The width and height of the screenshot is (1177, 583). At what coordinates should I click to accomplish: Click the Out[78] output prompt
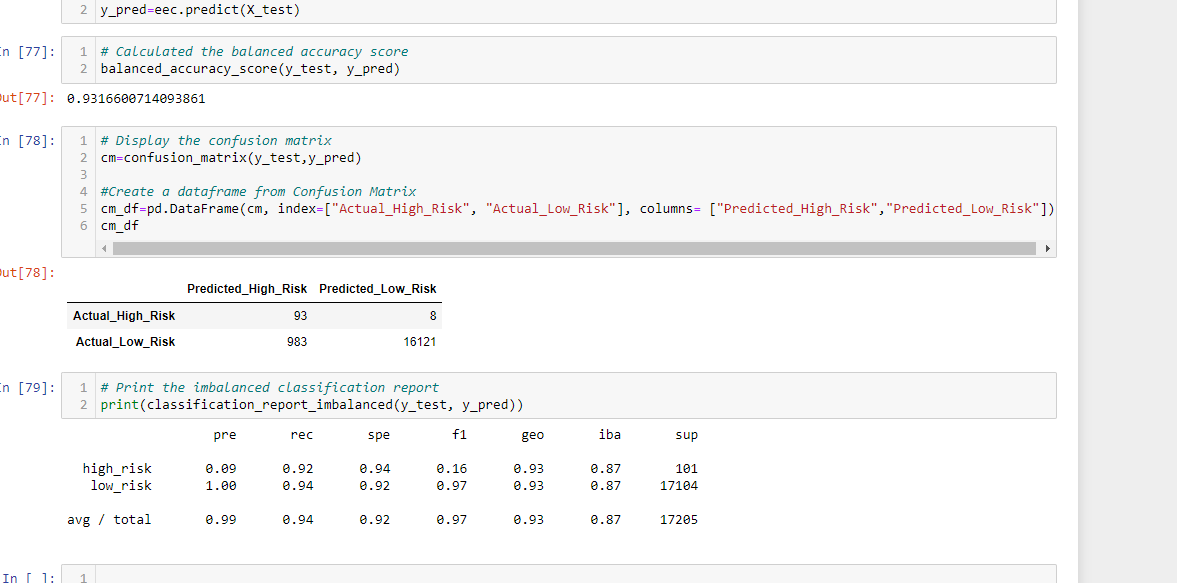[28, 272]
